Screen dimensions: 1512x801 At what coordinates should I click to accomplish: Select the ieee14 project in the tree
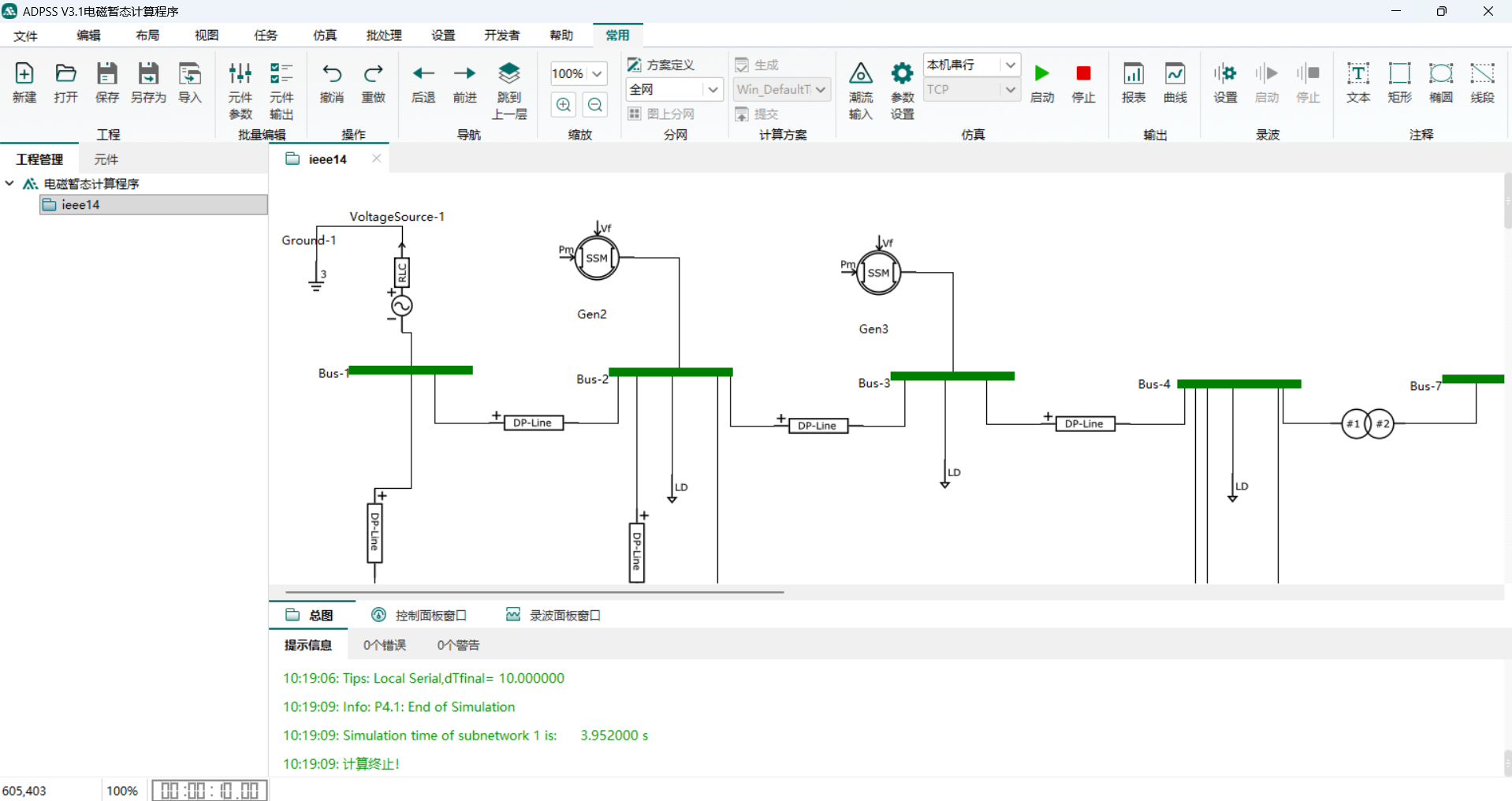80,205
